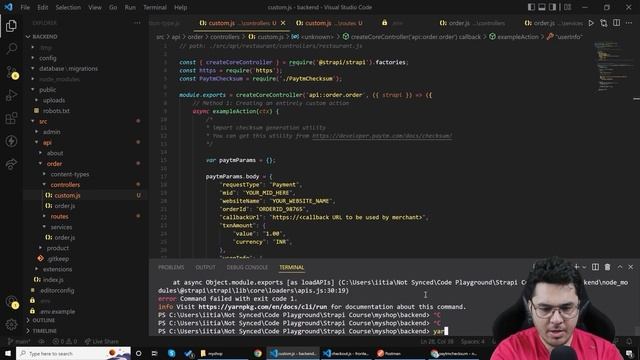
Task: Open the Selection menu
Action: (68, 7)
